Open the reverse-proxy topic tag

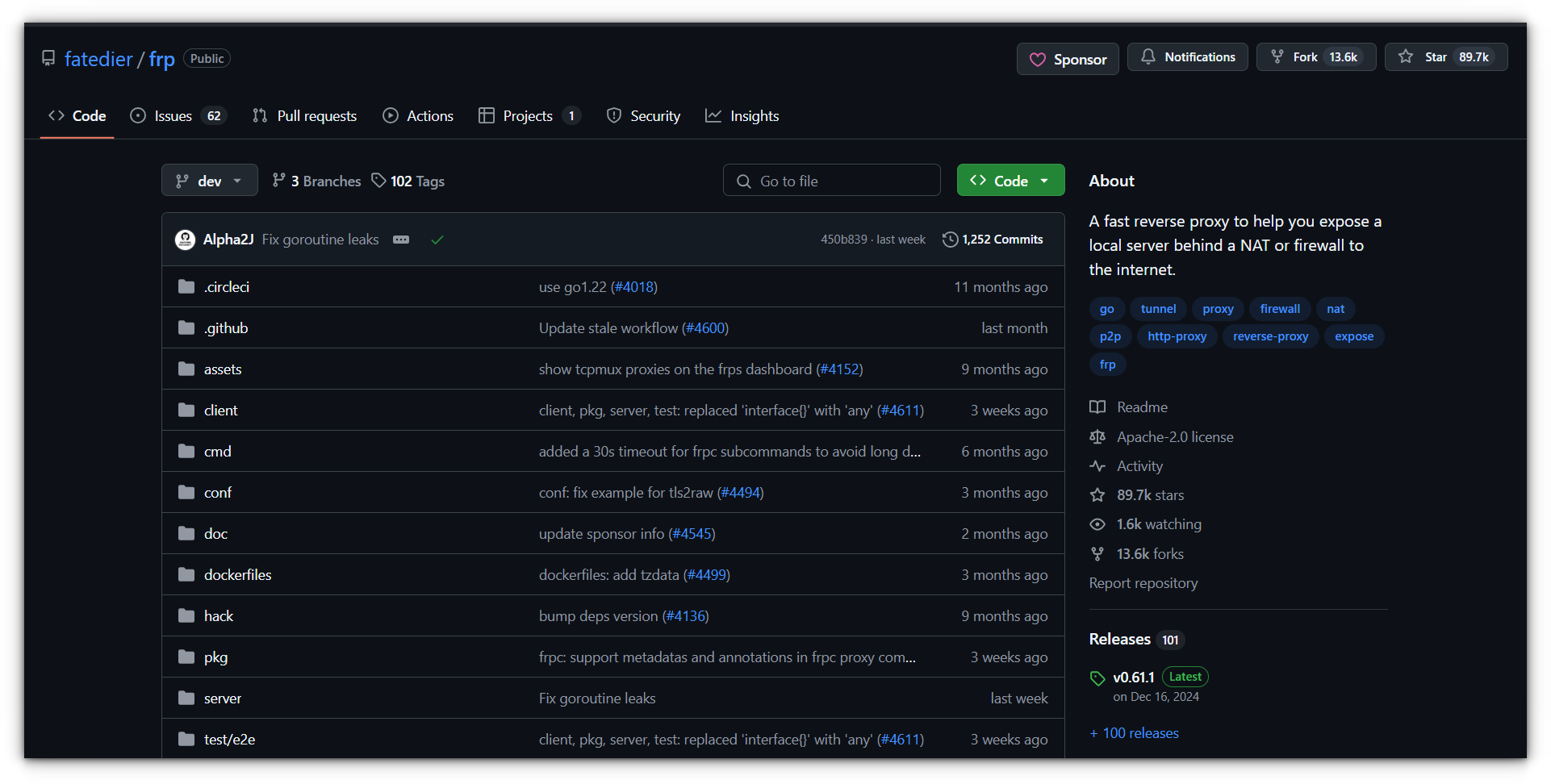click(x=1270, y=336)
